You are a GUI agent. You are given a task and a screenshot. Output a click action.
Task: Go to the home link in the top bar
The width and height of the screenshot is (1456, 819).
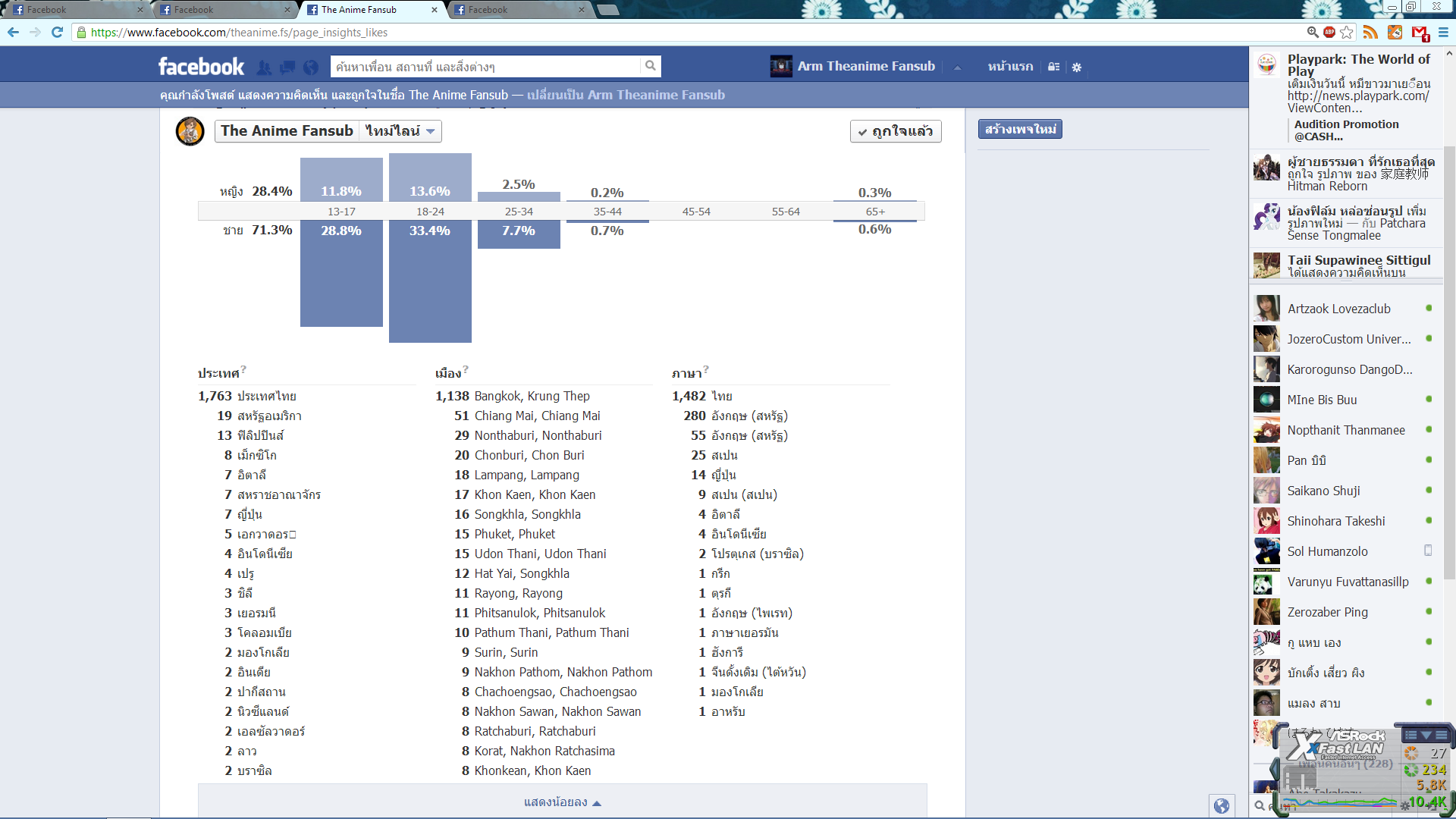[x=1010, y=67]
